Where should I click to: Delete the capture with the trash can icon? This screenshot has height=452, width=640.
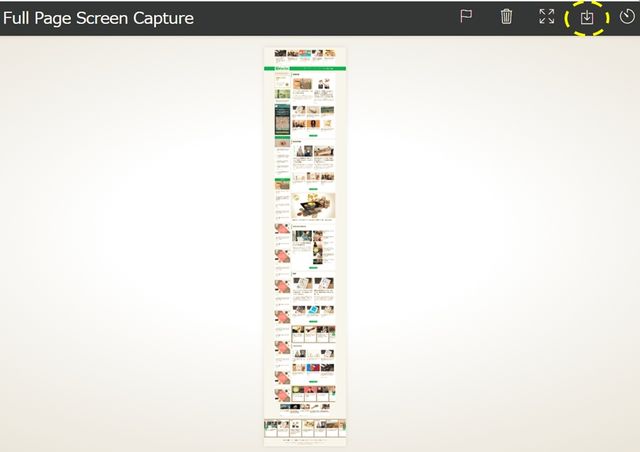coord(506,17)
